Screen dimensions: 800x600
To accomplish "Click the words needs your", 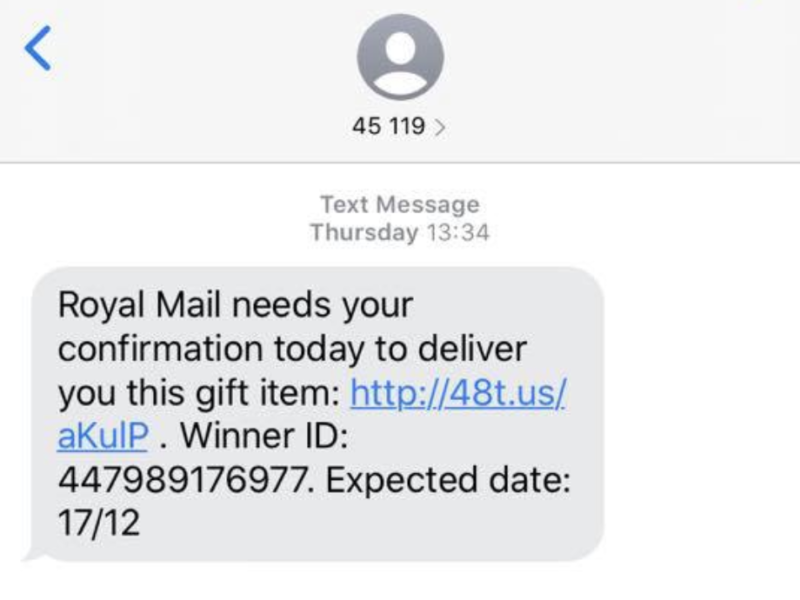I will (322, 306).
